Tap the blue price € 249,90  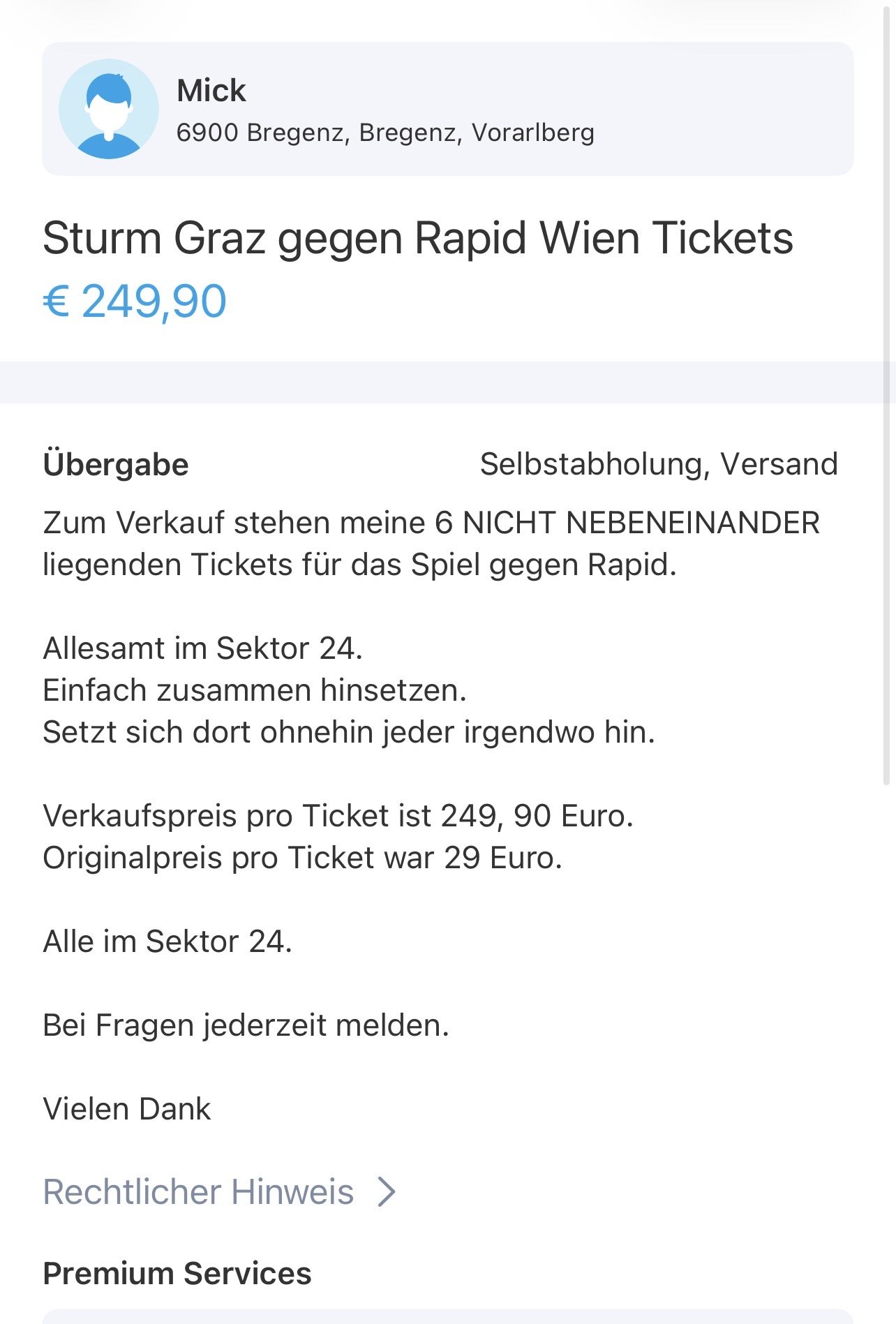point(135,302)
